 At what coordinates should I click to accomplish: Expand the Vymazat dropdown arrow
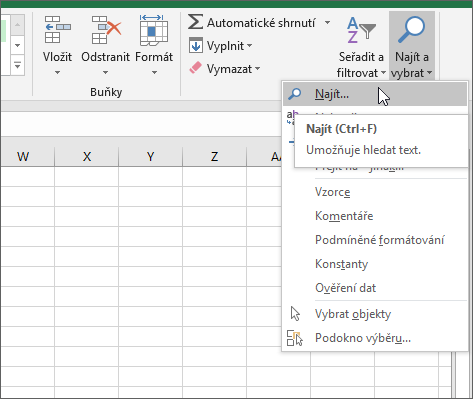coord(257,69)
